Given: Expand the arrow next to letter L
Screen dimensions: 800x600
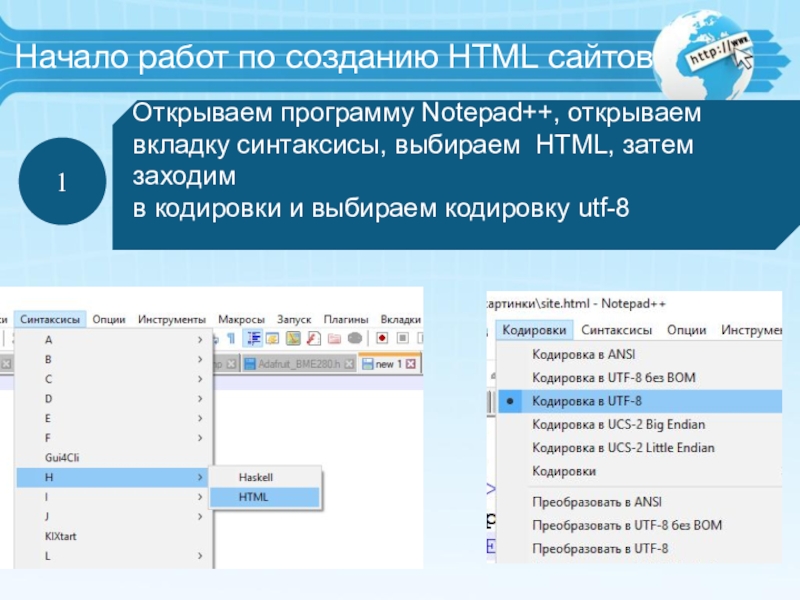Looking at the screenshot, I should coord(200,556).
